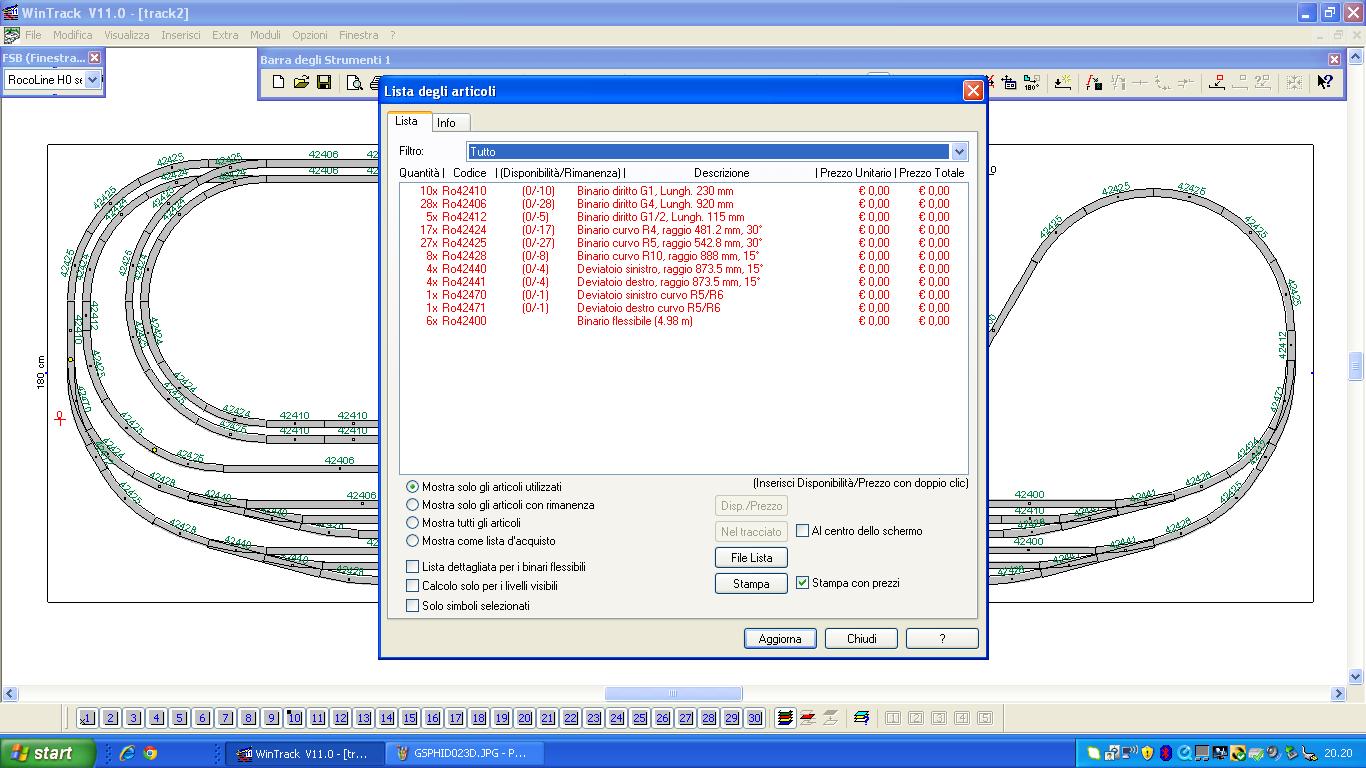Select layer button 1 in bottom toolbar
This screenshot has width=1366, height=768.
[x=87, y=718]
